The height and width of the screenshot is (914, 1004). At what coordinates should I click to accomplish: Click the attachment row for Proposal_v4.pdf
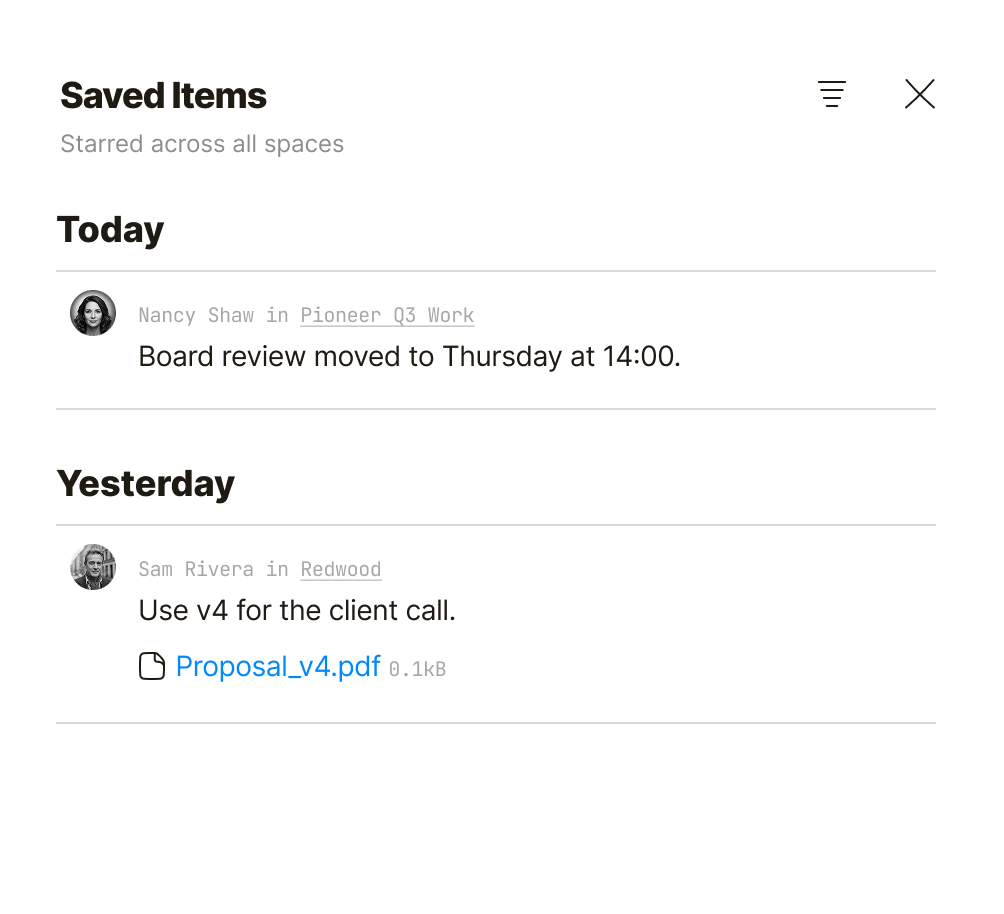pyautogui.click(x=290, y=666)
